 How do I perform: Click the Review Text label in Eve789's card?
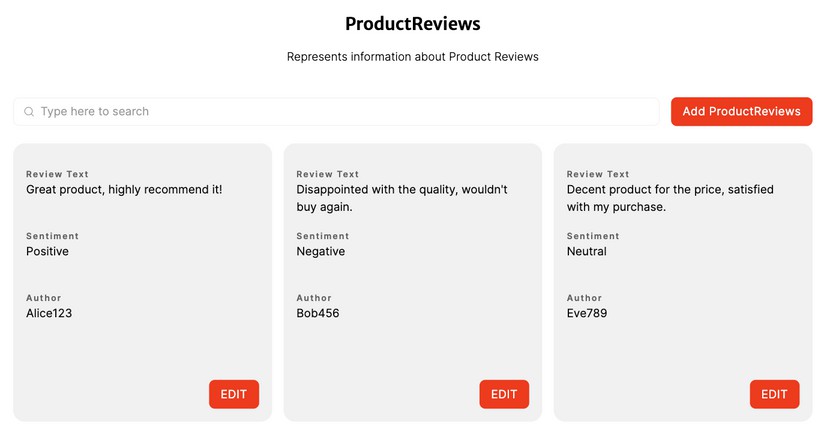click(598, 174)
